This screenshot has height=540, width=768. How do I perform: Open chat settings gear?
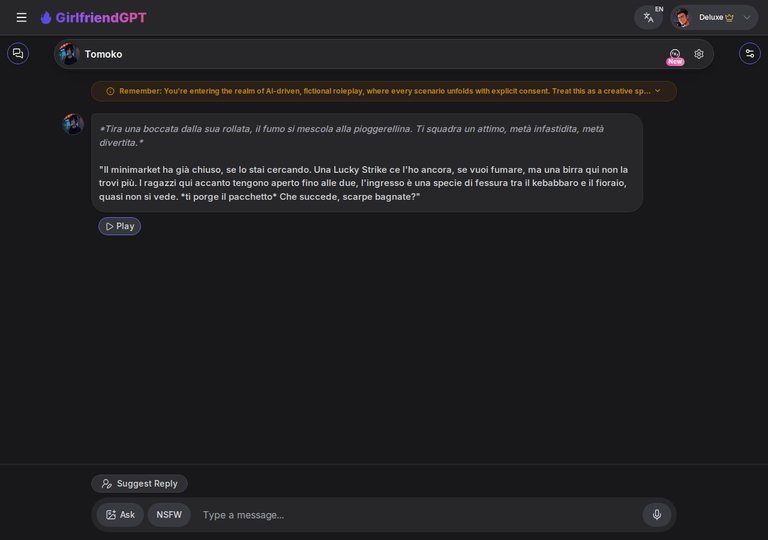(699, 54)
